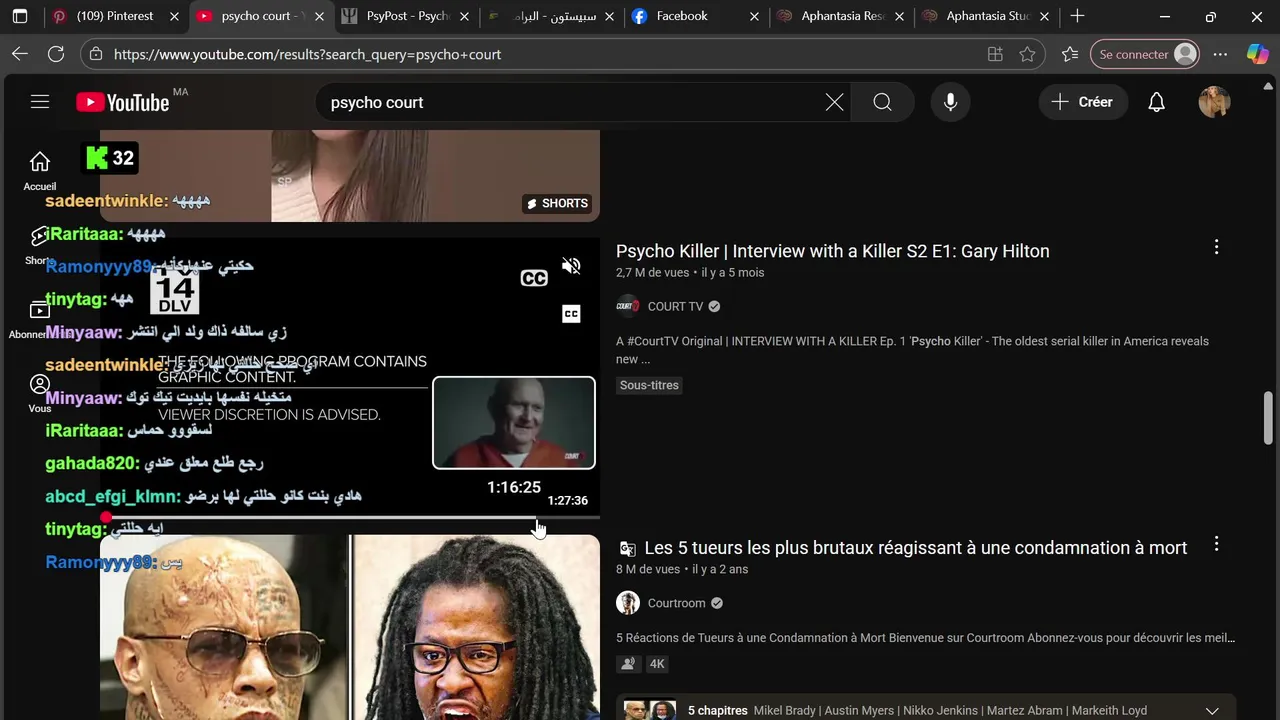Open the YouTube hamburger guide menu
Screen dimensions: 1280x720
(x=40, y=102)
